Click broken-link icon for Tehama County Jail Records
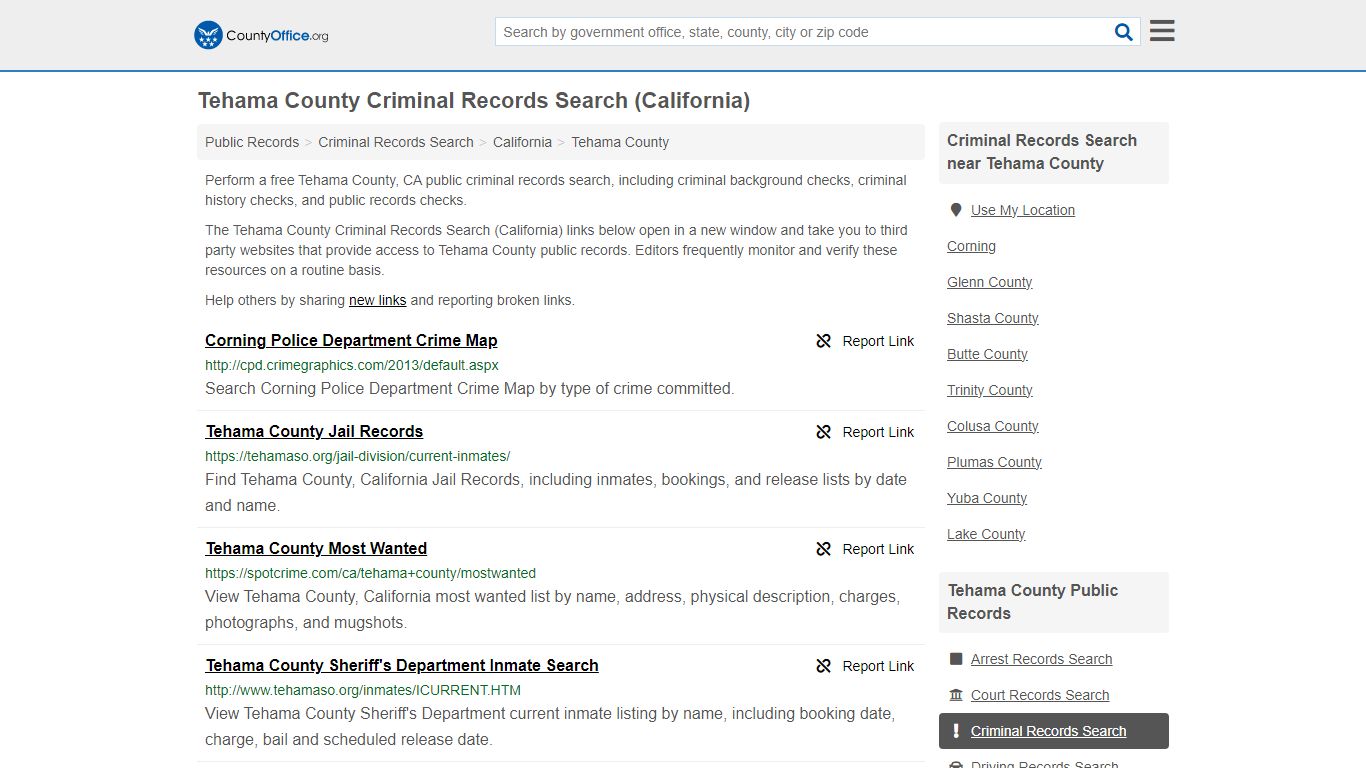Screen dimensions: 1366x768 (823, 432)
